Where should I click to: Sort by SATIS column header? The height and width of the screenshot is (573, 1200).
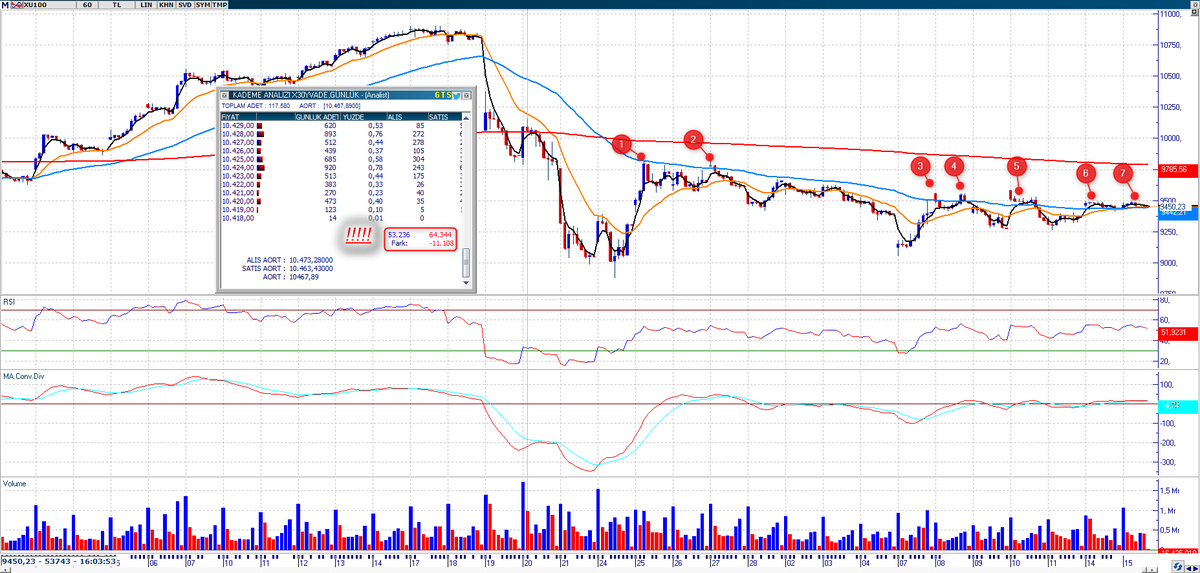click(x=445, y=117)
